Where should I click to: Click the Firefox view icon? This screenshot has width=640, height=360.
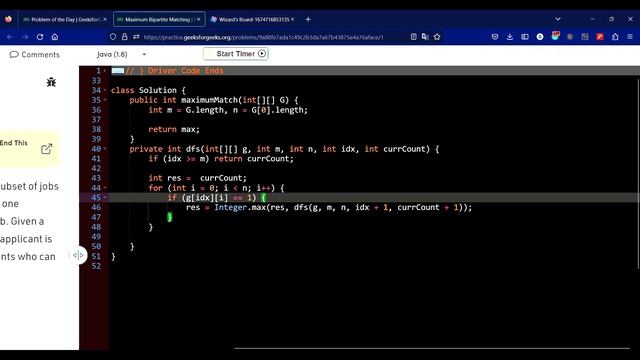[x=8, y=19]
